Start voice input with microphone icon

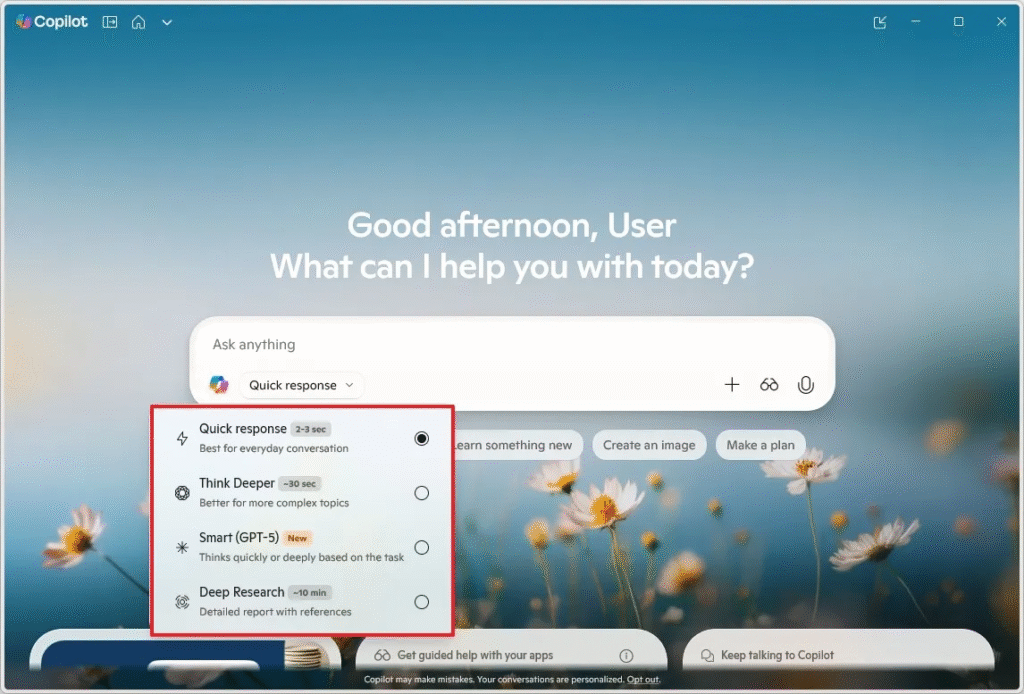(x=805, y=385)
